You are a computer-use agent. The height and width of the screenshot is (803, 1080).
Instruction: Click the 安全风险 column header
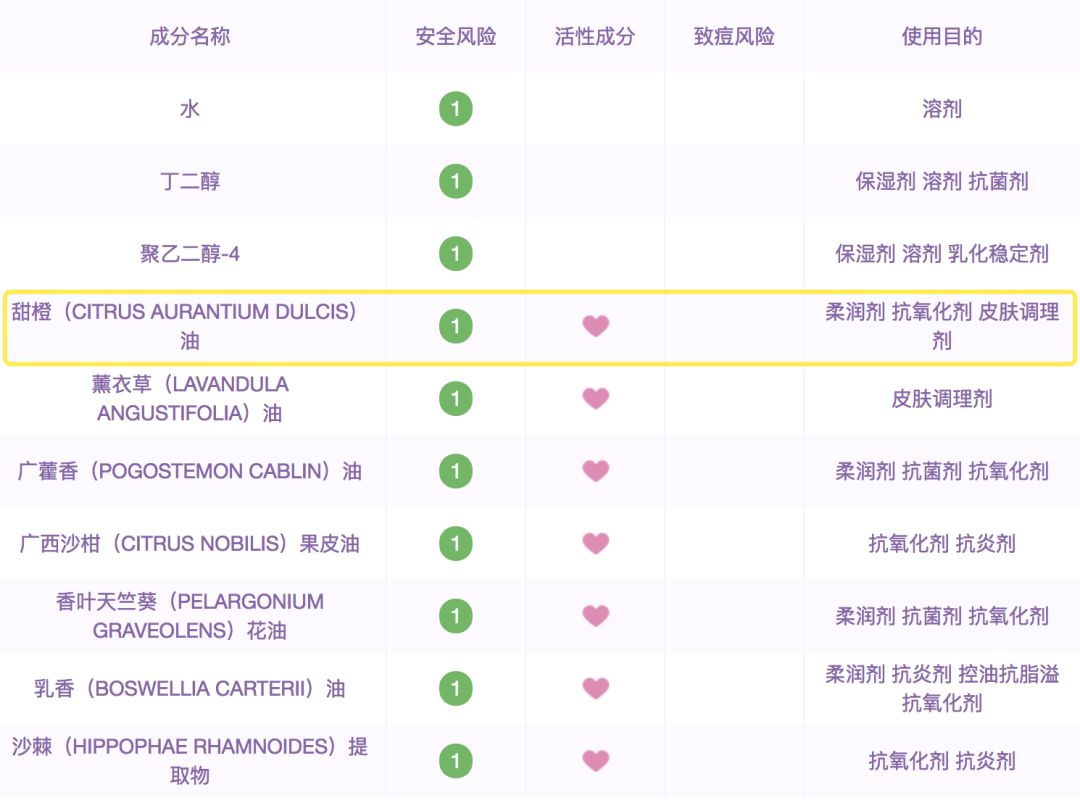[455, 37]
